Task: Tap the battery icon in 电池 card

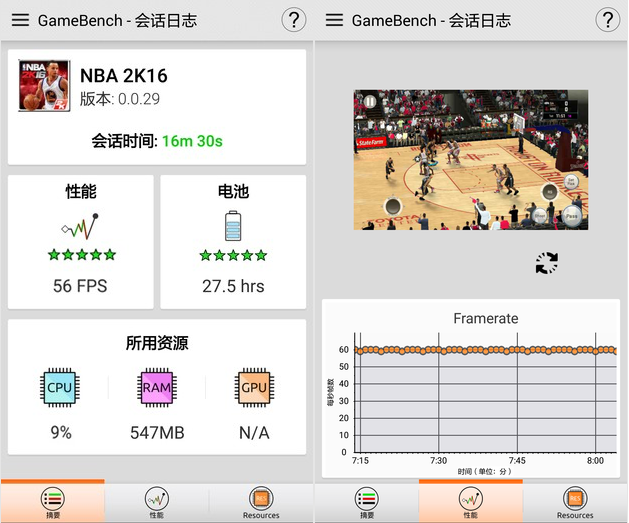Action: (233, 226)
